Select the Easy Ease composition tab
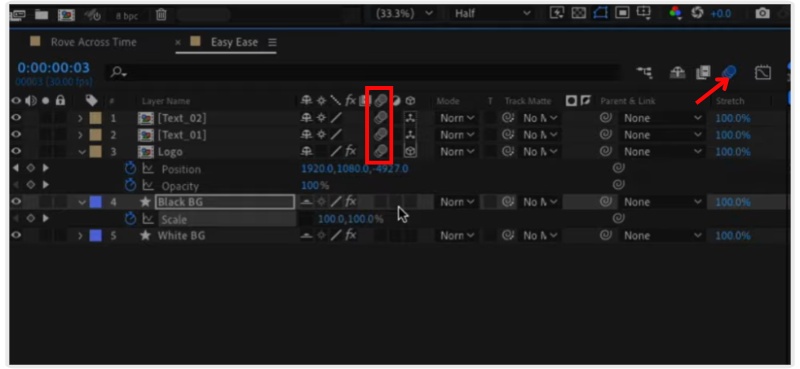 (x=234, y=42)
